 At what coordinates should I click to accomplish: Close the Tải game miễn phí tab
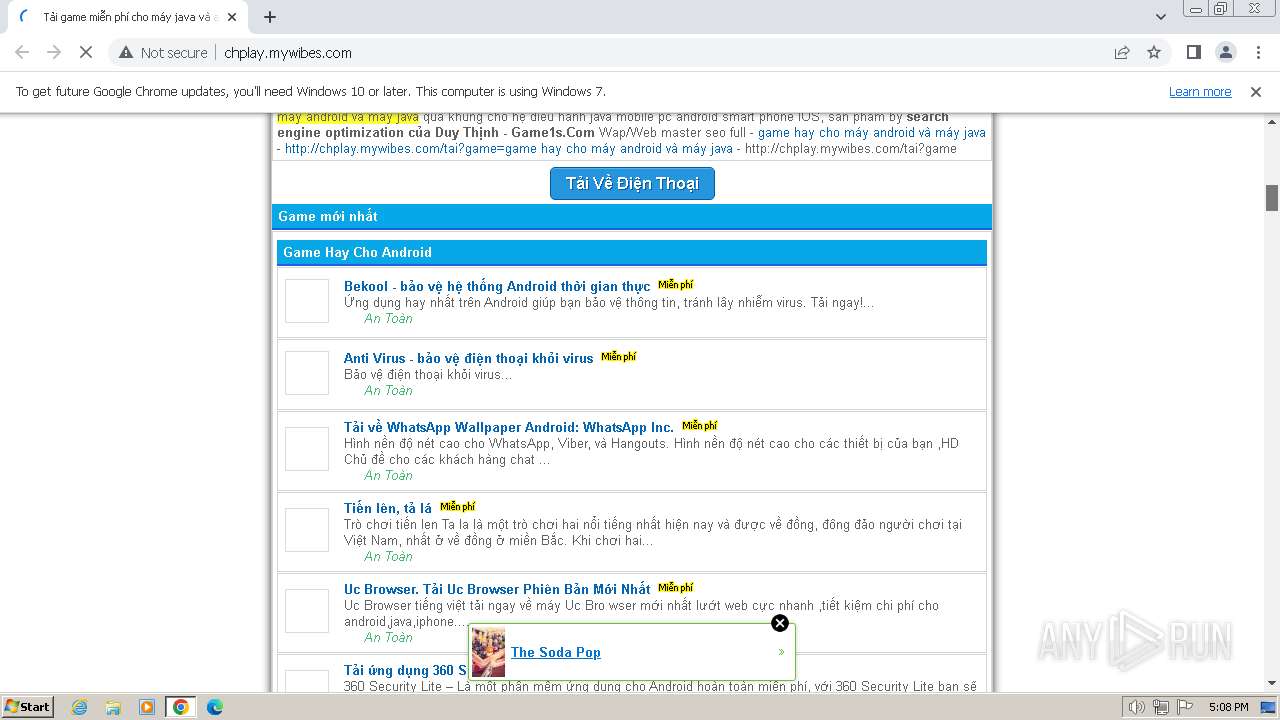click(x=233, y=17)
